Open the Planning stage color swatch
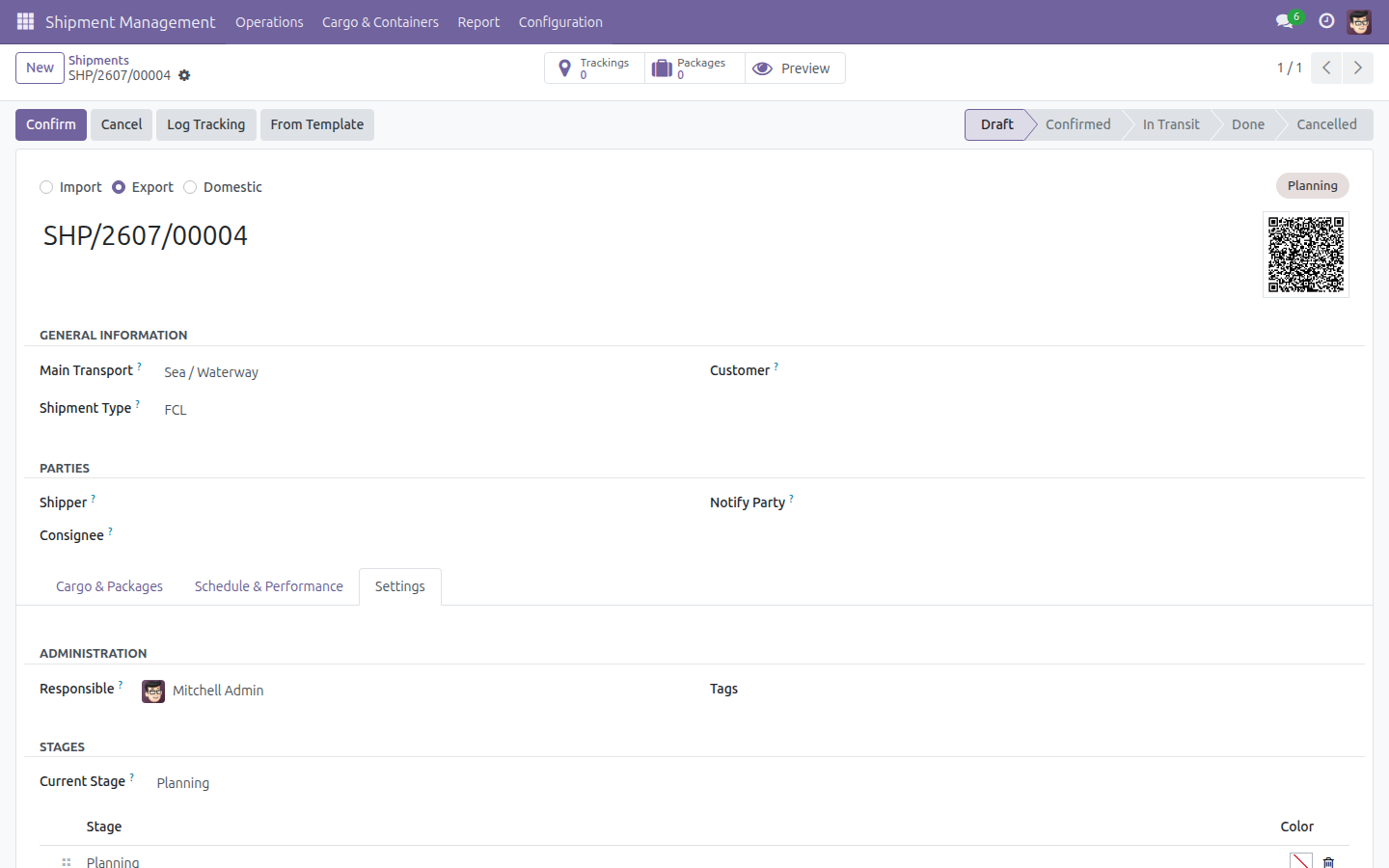Screen dimensions: 1389x868 (1301, 862)
